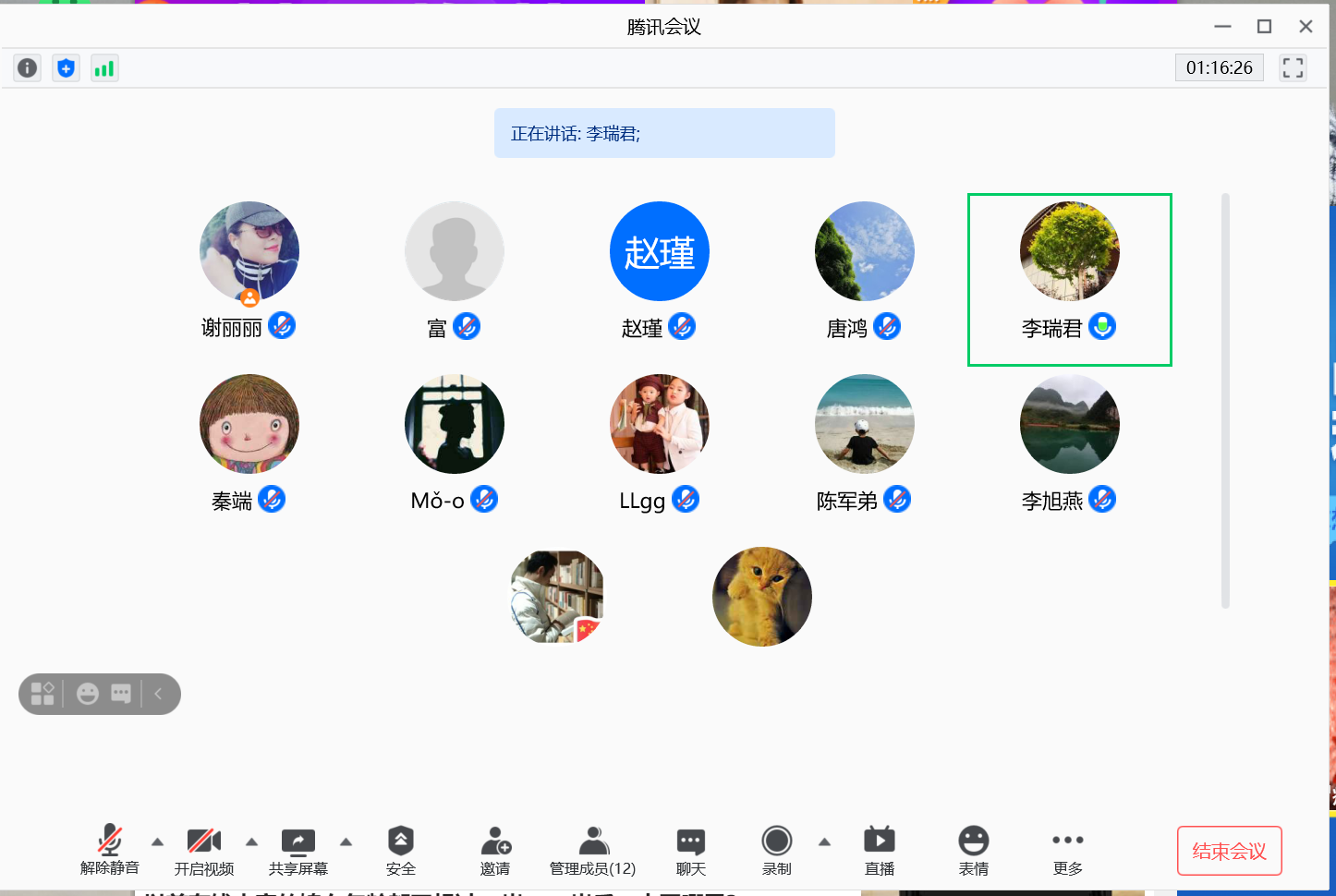
Task: Click 李旭燕's muted microphone icon
Action: pos(1102,499)
